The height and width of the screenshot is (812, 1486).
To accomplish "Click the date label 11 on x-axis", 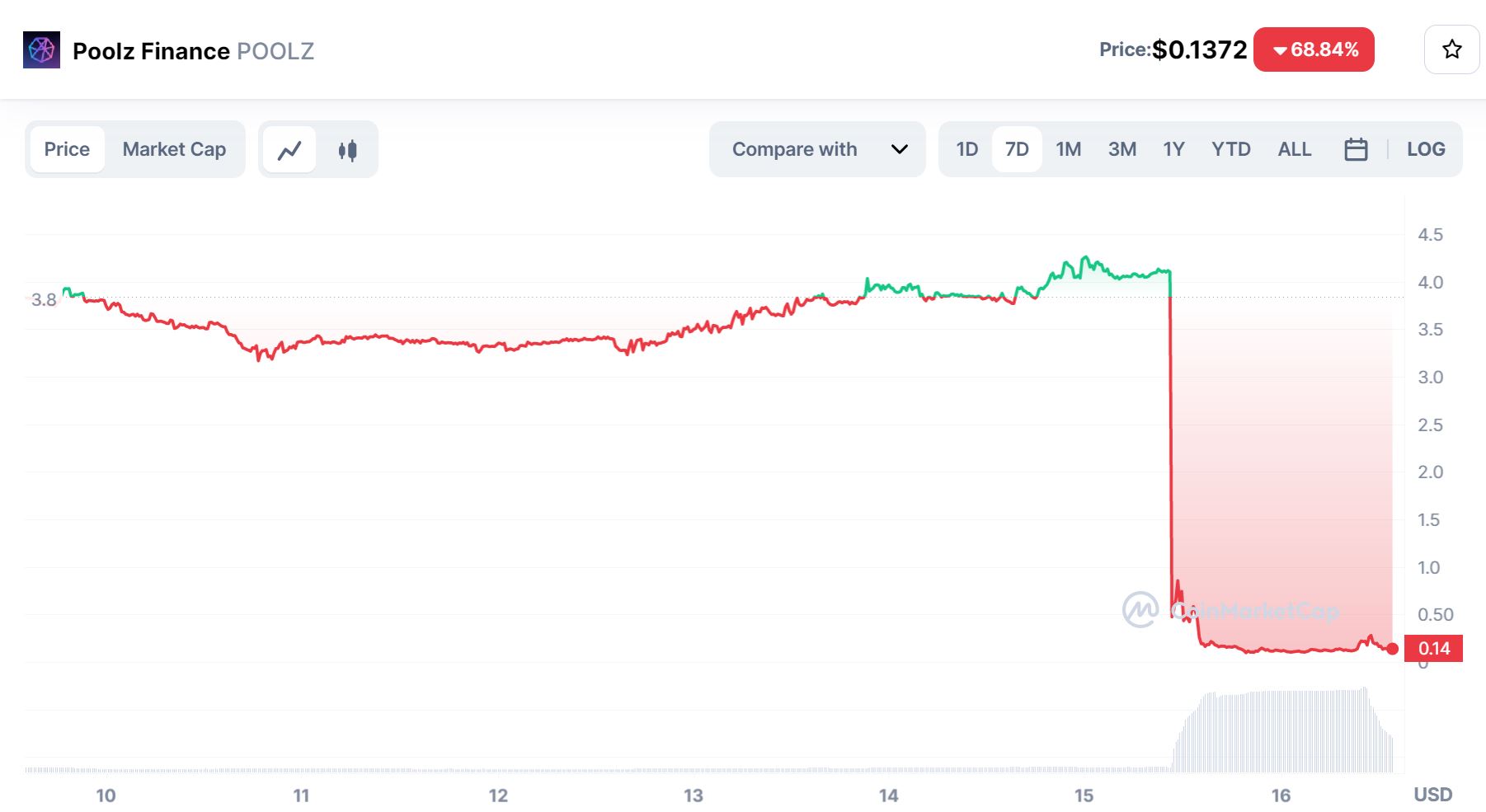I will 301,796.
